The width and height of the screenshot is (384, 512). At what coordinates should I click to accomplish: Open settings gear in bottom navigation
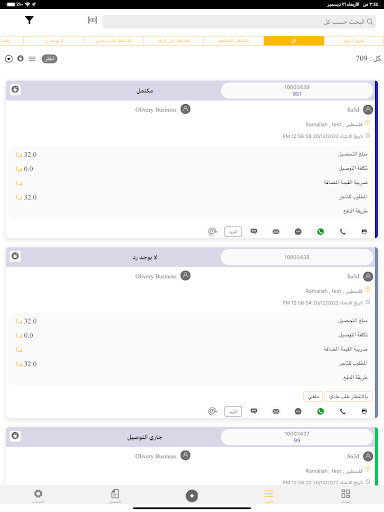(38, 495)
